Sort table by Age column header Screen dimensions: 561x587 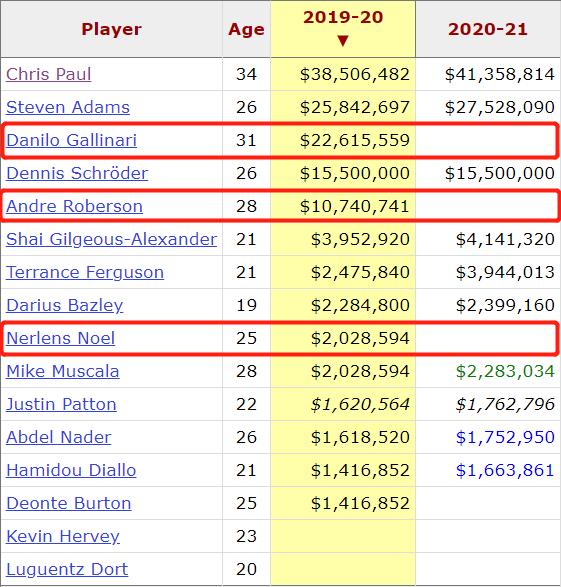pos(246,29)
